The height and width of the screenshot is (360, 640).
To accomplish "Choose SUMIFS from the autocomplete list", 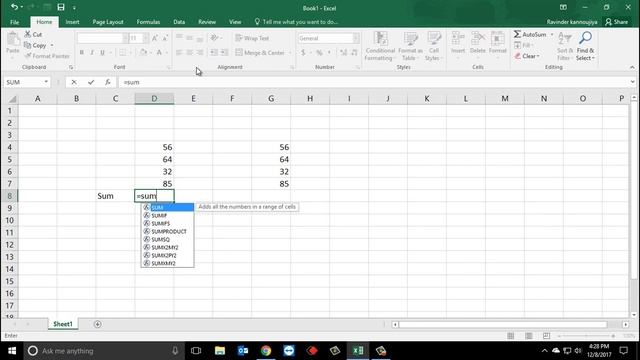I will click(x=168, y=223).
